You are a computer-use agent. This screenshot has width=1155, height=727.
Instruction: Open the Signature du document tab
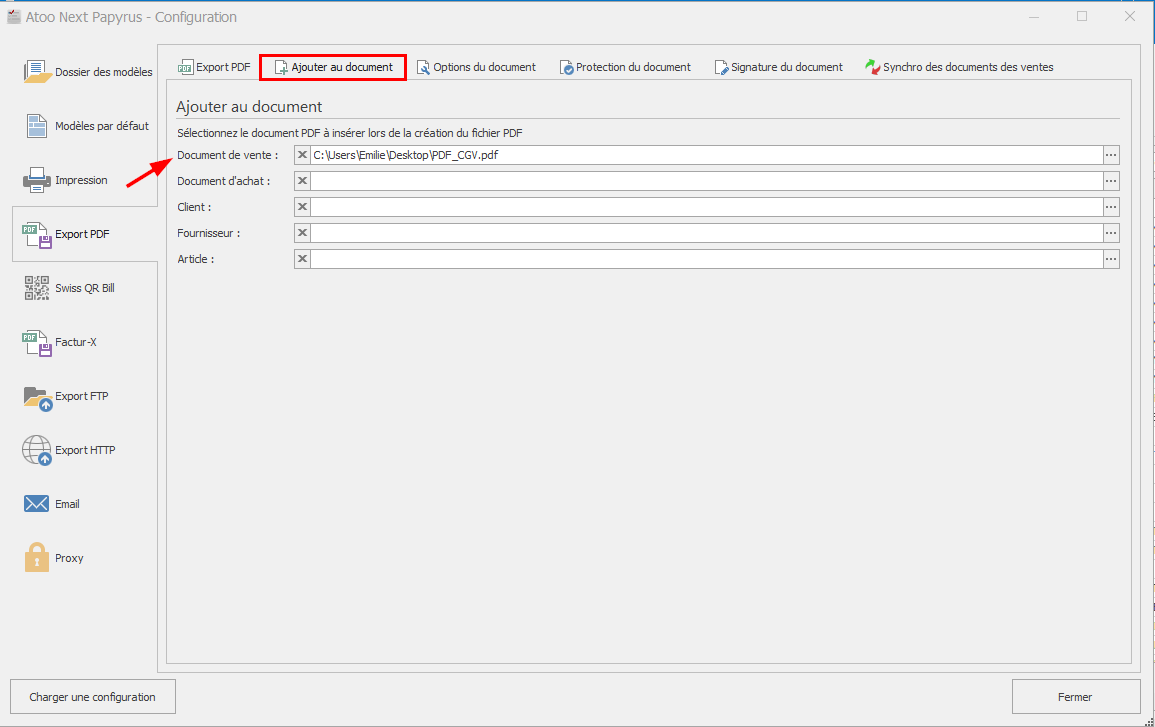(x=778, y=67)
